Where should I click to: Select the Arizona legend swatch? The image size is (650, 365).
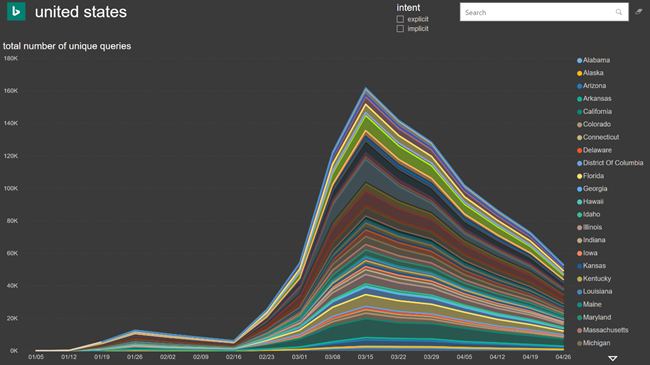tap(580, 86)
